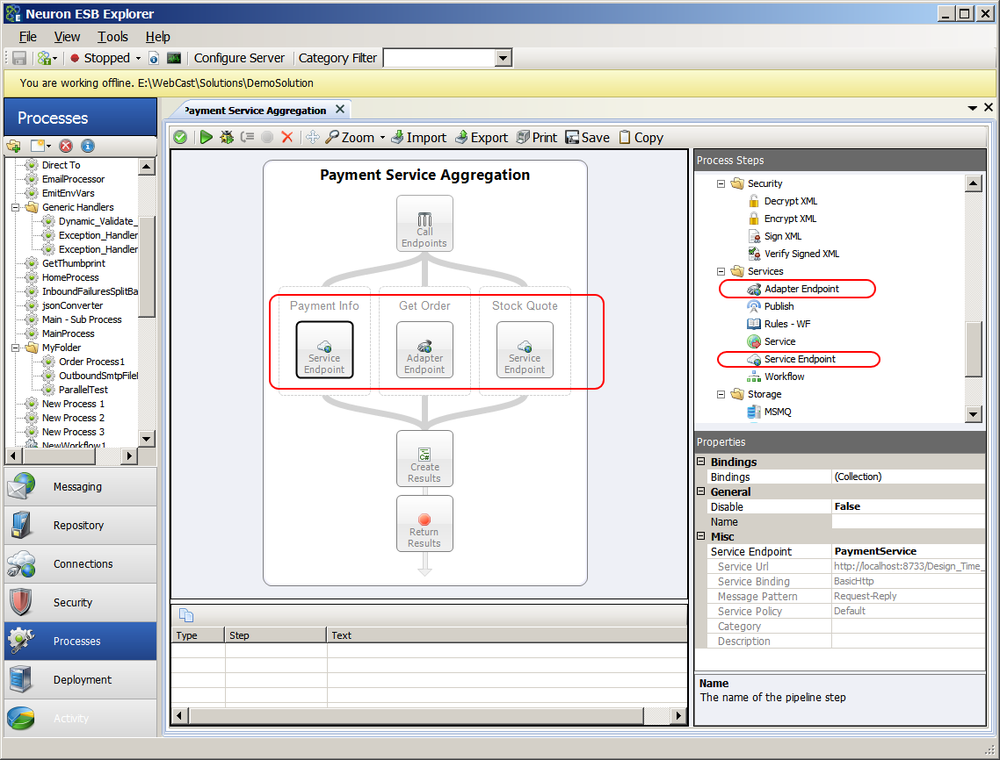Click Export in the designer toolbar
This screenshot has width=1000, height=760.
pos(481,137)
